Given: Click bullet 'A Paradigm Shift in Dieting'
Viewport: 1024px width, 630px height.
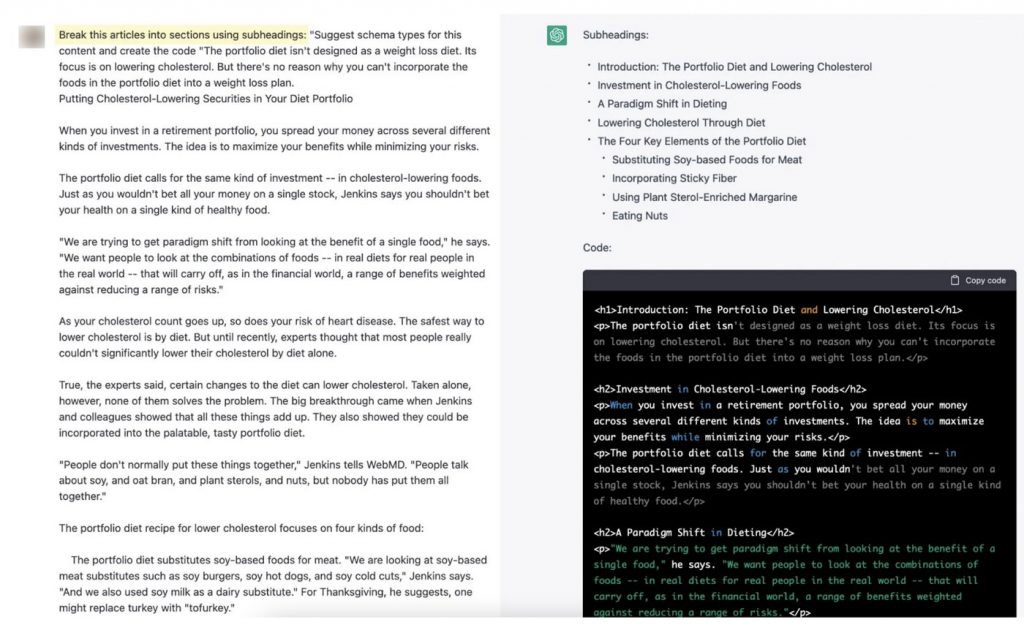Looking at the screenshot, I should click(662, 104).
